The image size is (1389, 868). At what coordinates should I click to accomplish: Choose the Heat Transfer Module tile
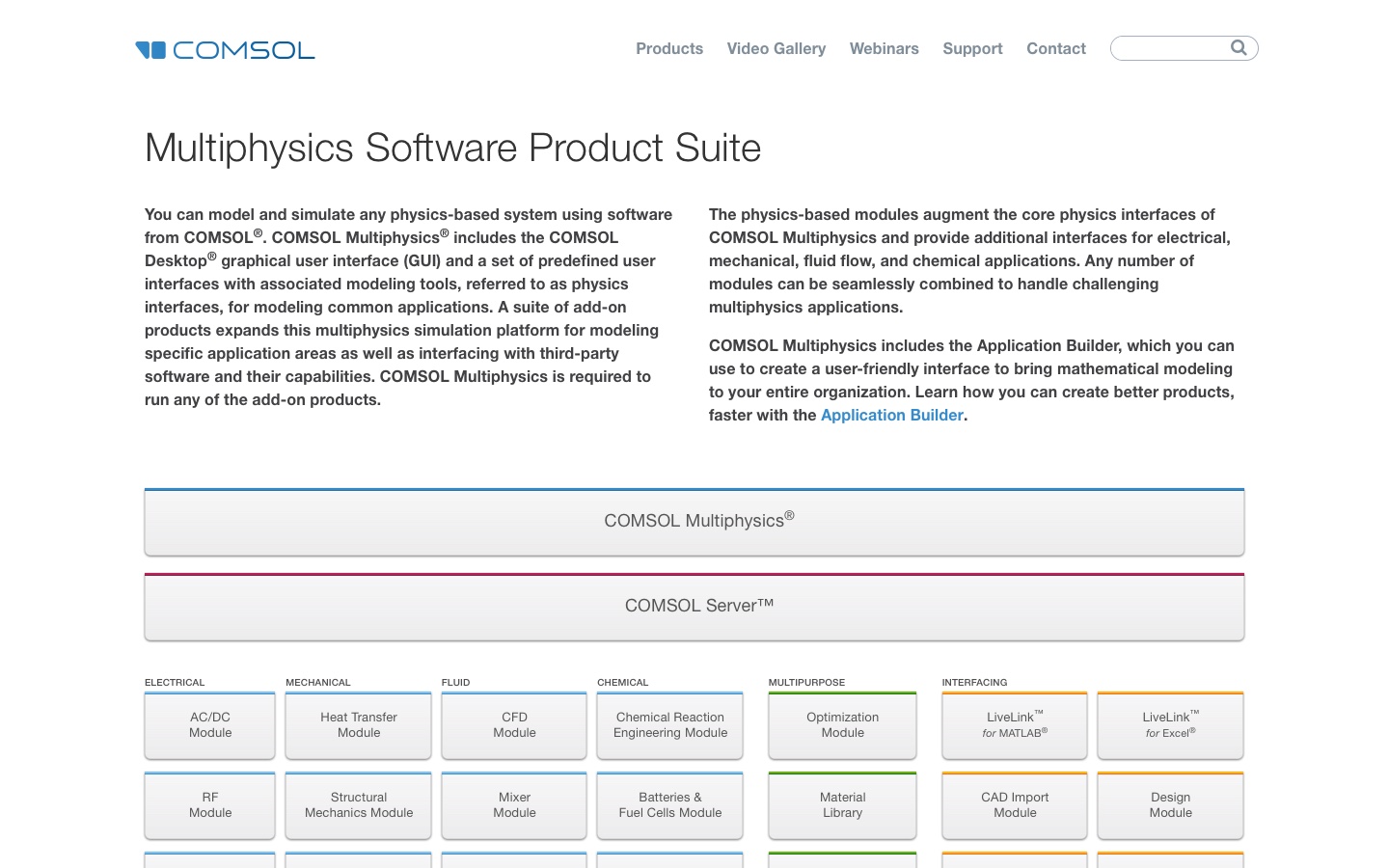tap(359, 725)
